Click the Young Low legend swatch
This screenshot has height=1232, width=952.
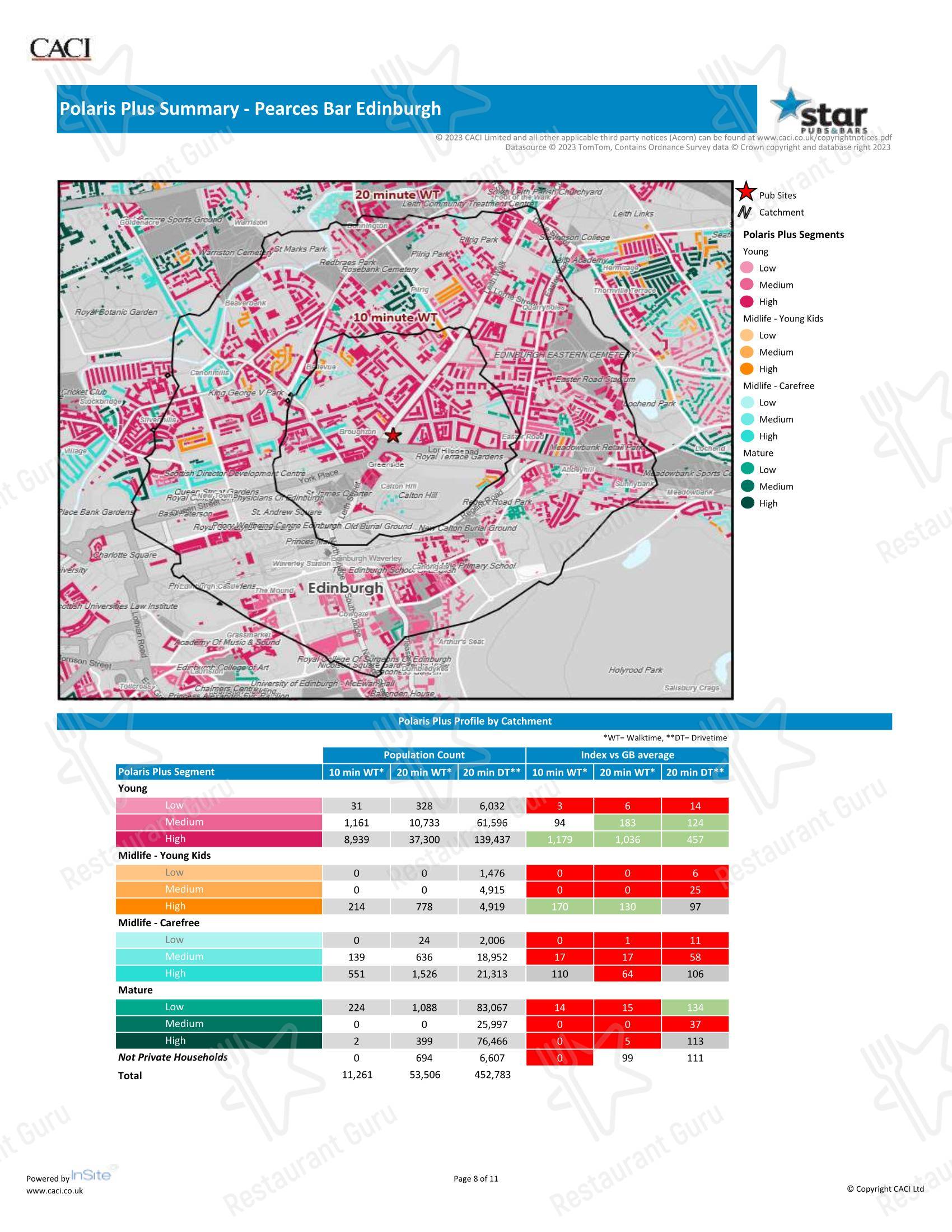tap(747, 268)
